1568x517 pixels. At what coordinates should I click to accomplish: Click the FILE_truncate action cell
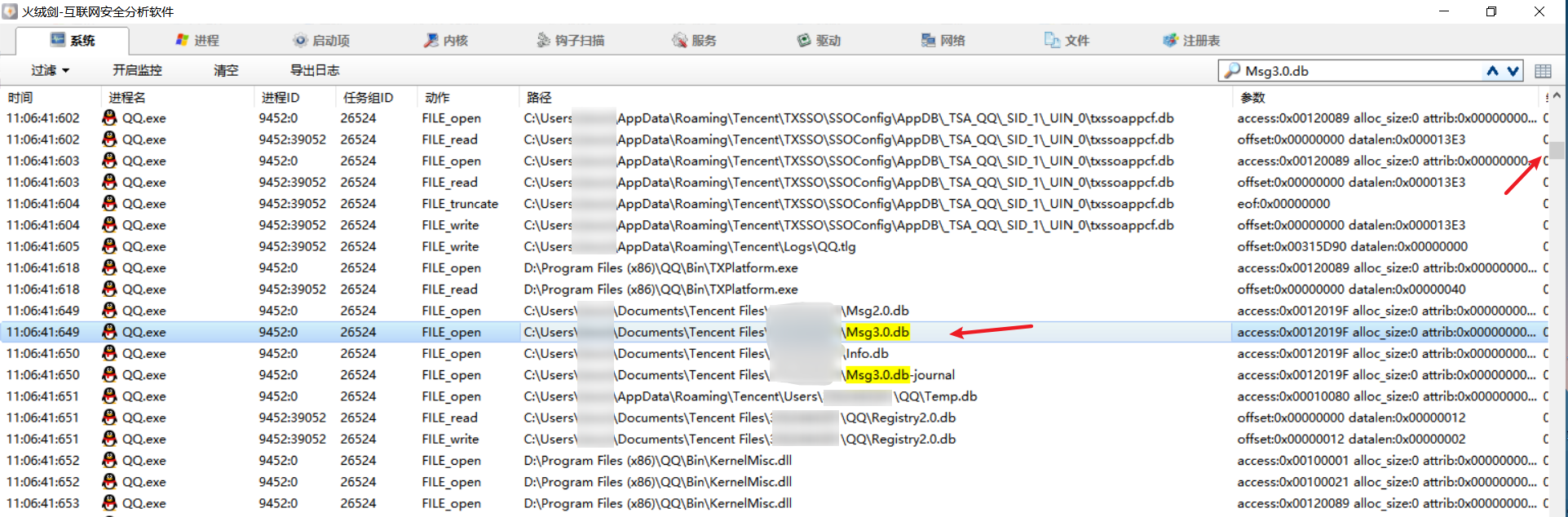pos(460,204)
